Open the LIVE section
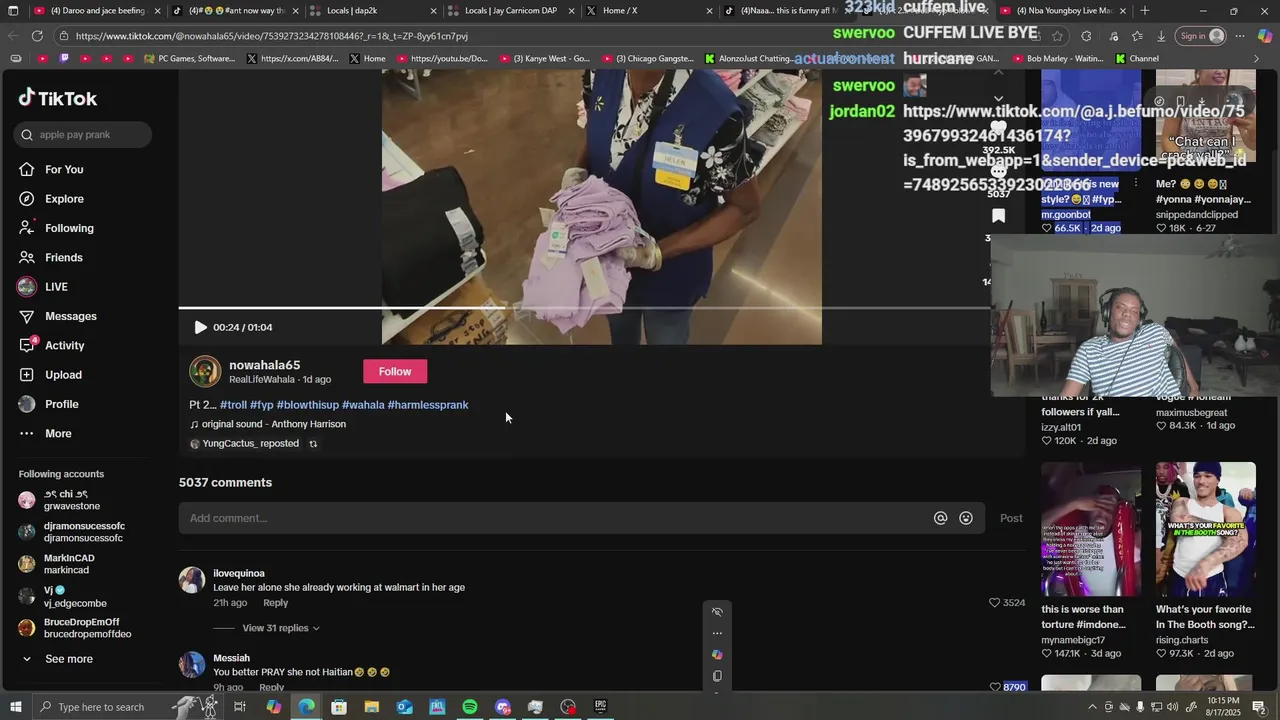The width and height of the screenshot is (1280, 720). click(x=56, y=287)
